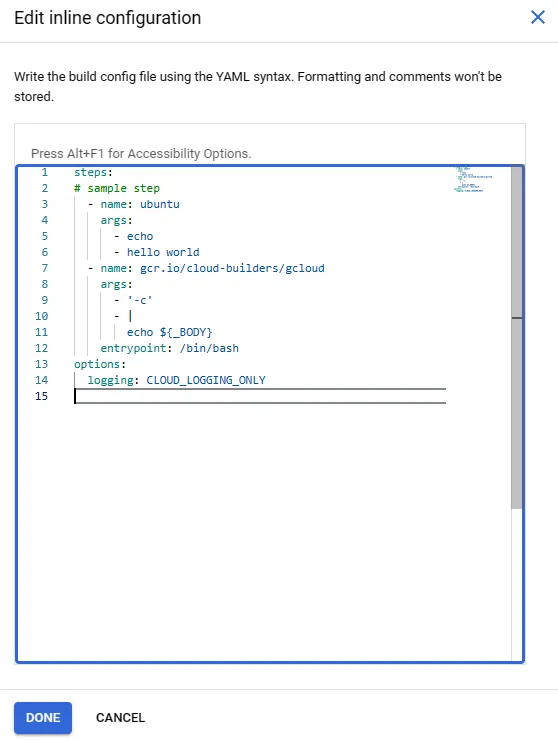Click the CANCEL button
This screenshot has height=743, width=558.
[120, 717]
